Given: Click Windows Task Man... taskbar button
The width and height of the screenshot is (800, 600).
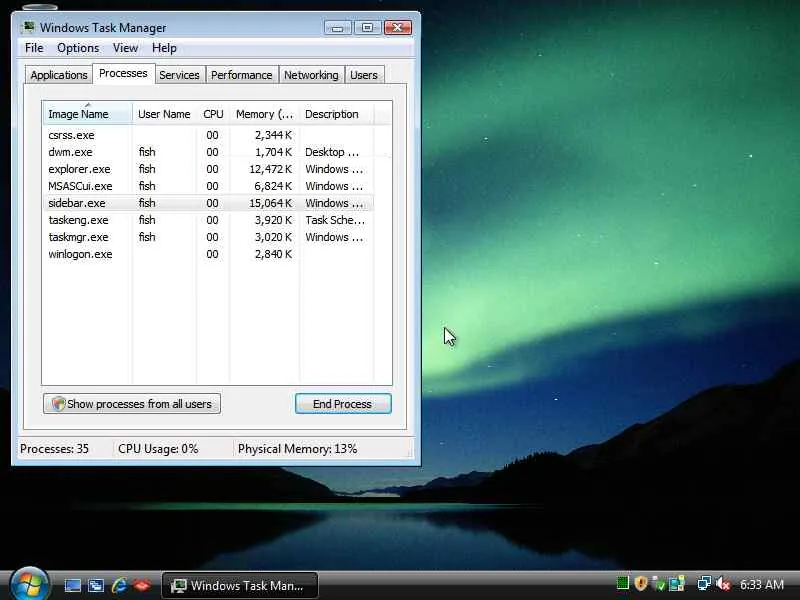Looking at the screenshot, I should point(240,586).
